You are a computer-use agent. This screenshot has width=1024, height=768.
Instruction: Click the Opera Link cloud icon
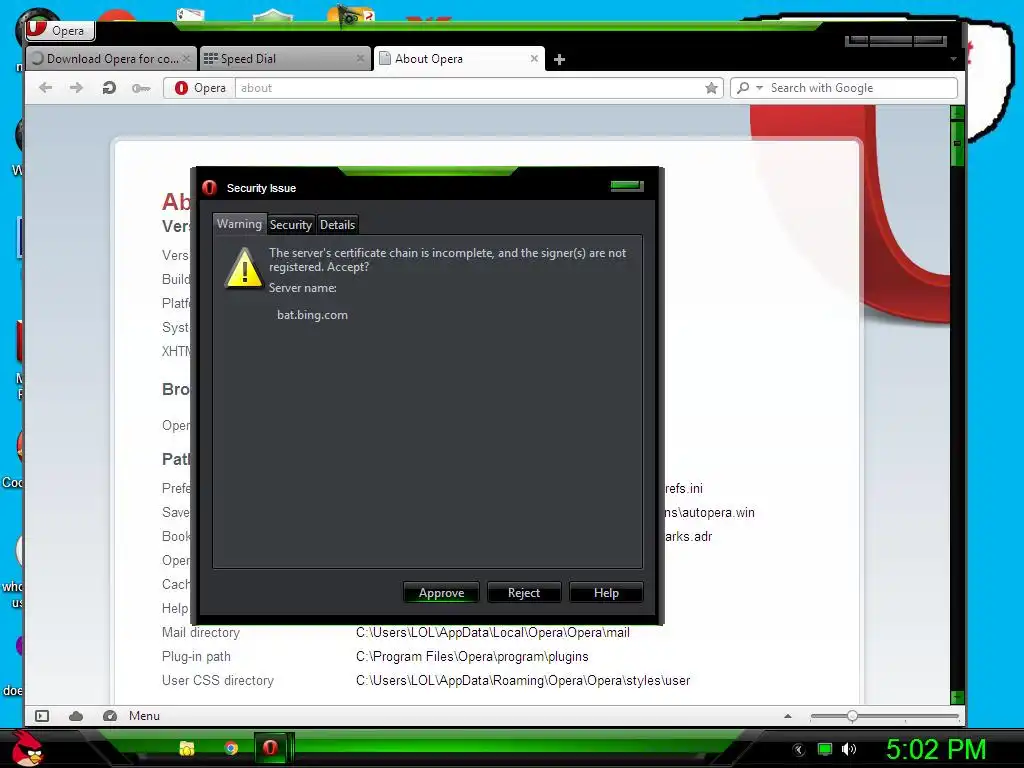76,716
